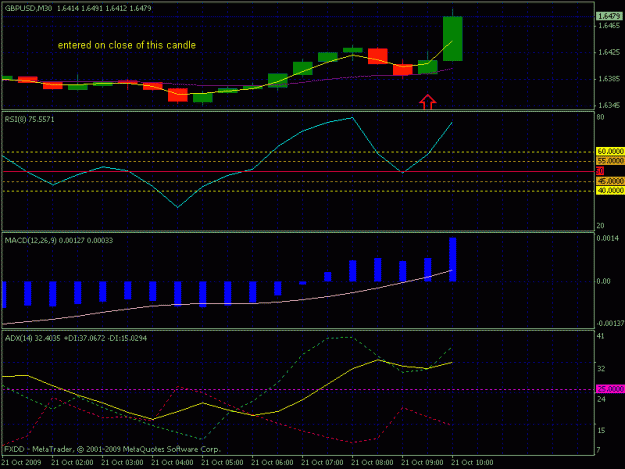625x469 pixels.
Task: Click the RSI 55.0000 level label
Action: click(610, 161)
